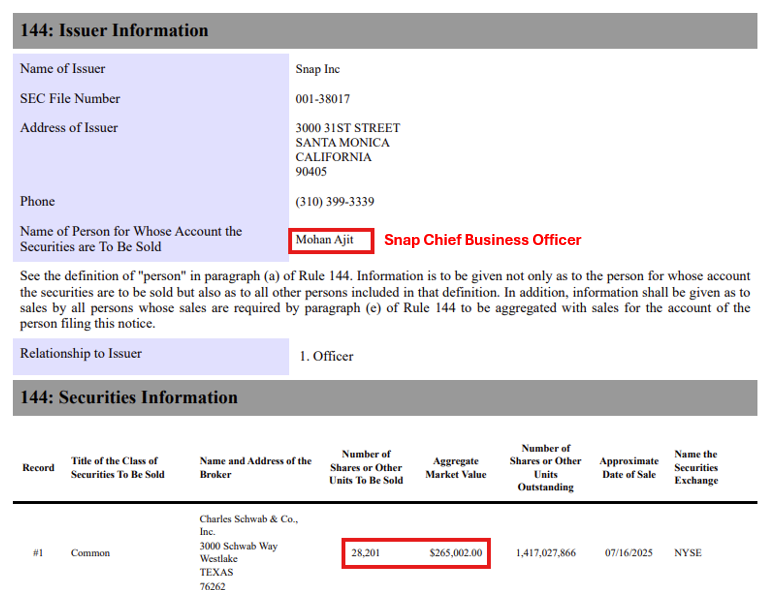
Task: Select the 'SEC File Number' label
Action: tap(70, 98)
